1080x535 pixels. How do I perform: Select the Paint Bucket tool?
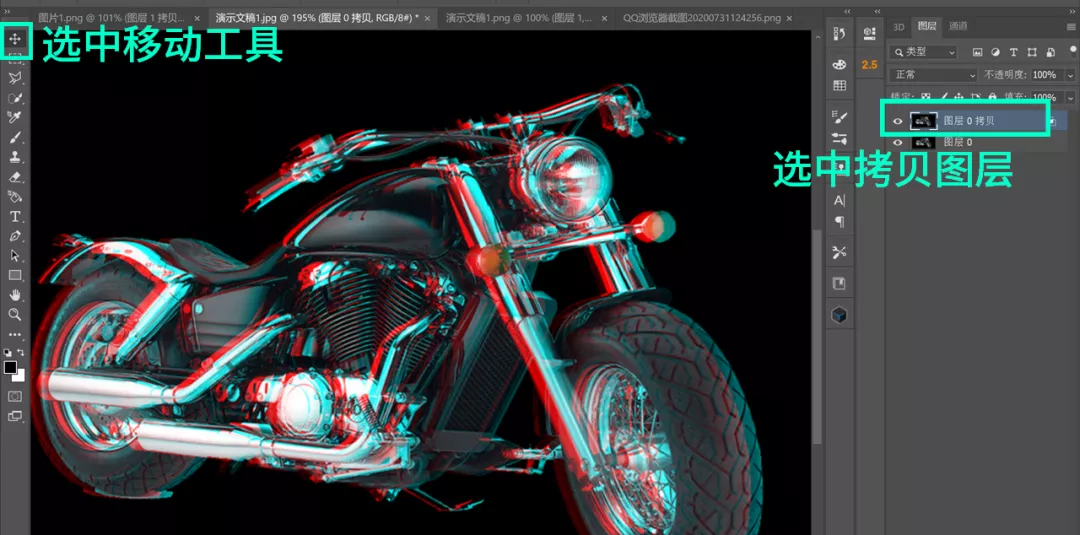14,196
